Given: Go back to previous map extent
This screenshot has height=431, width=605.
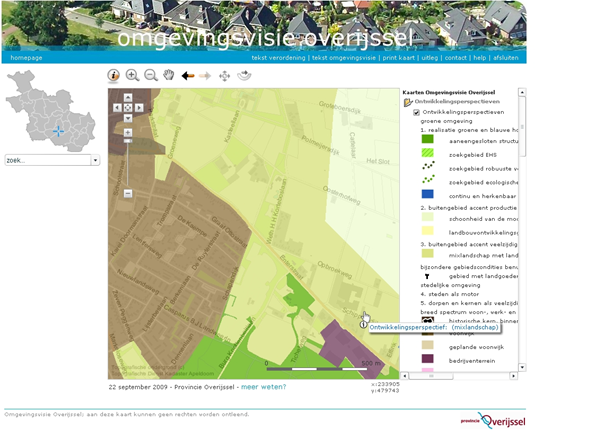Looking at the screenshot, I should [188, 75].
